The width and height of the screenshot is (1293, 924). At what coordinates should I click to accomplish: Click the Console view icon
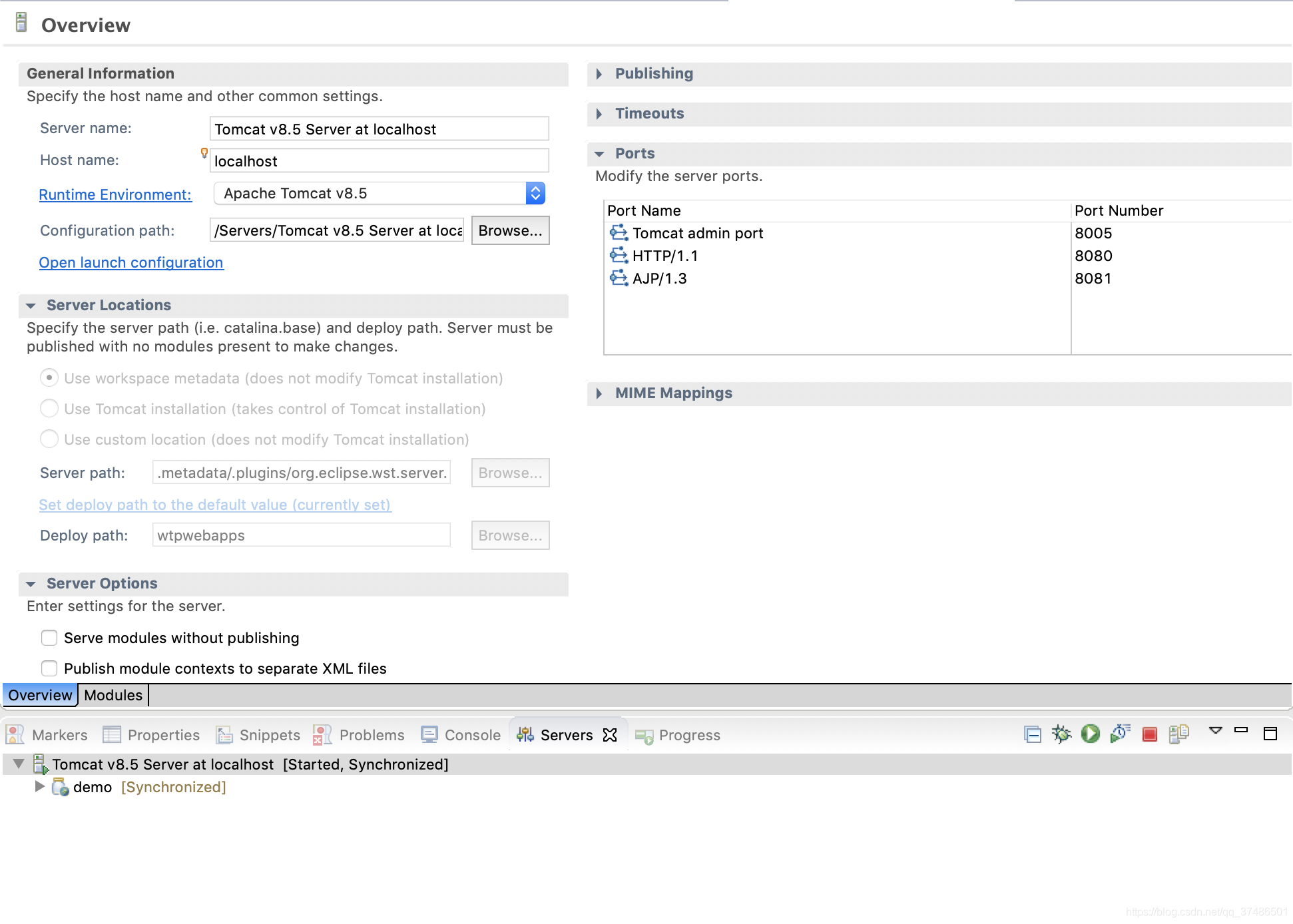[x=429, y=735]
